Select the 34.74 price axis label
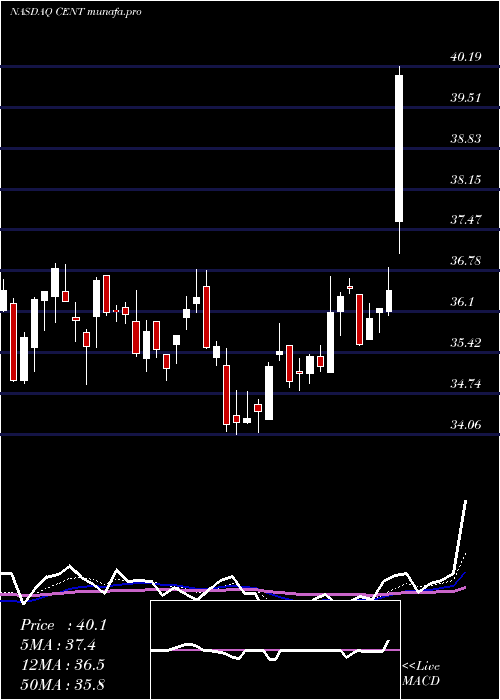This screenshot has width=500, height=700. pyautogui.click(x=466, y=383)
